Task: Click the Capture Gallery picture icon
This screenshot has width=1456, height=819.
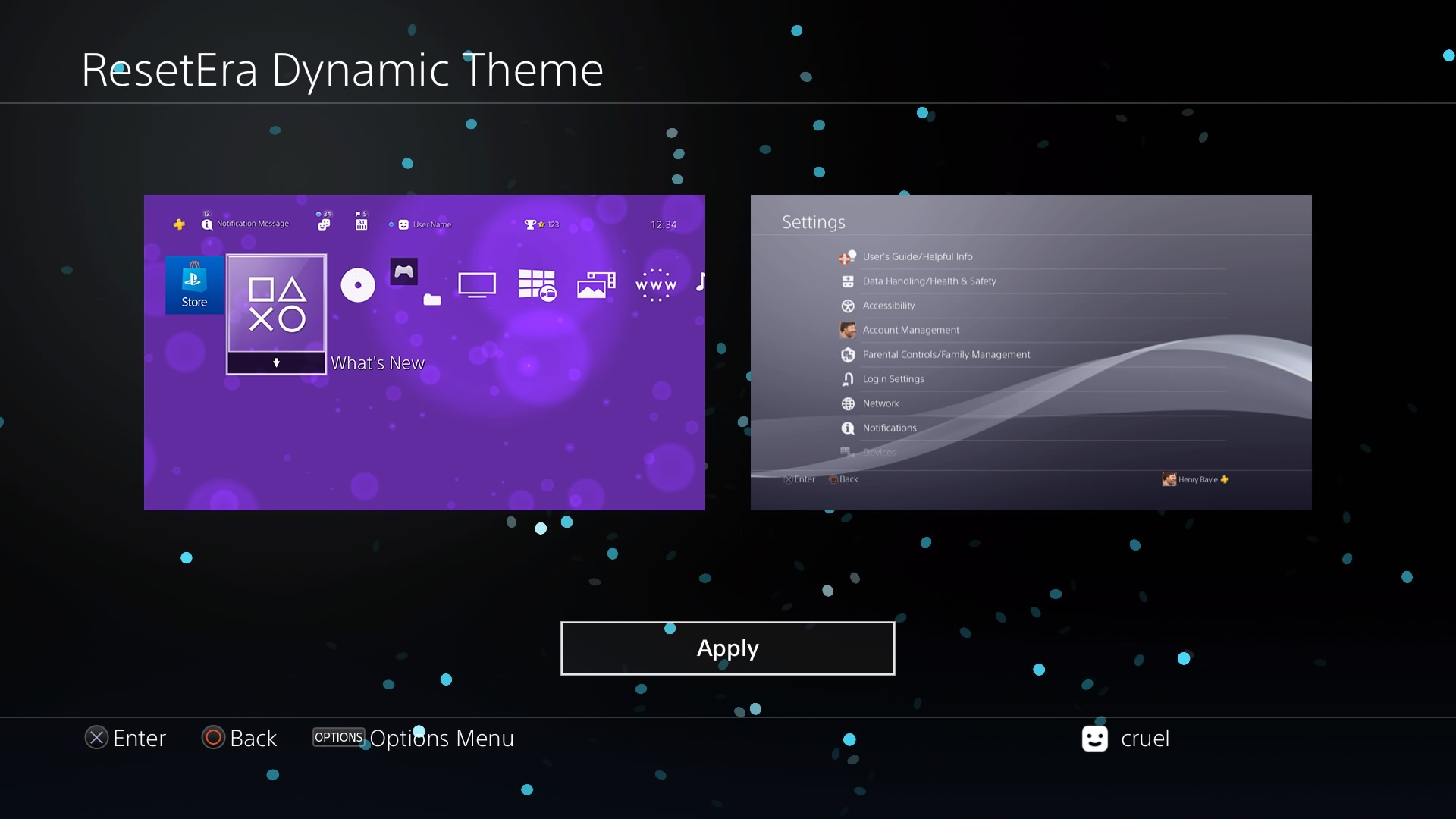Action: (x=596, y=285)
